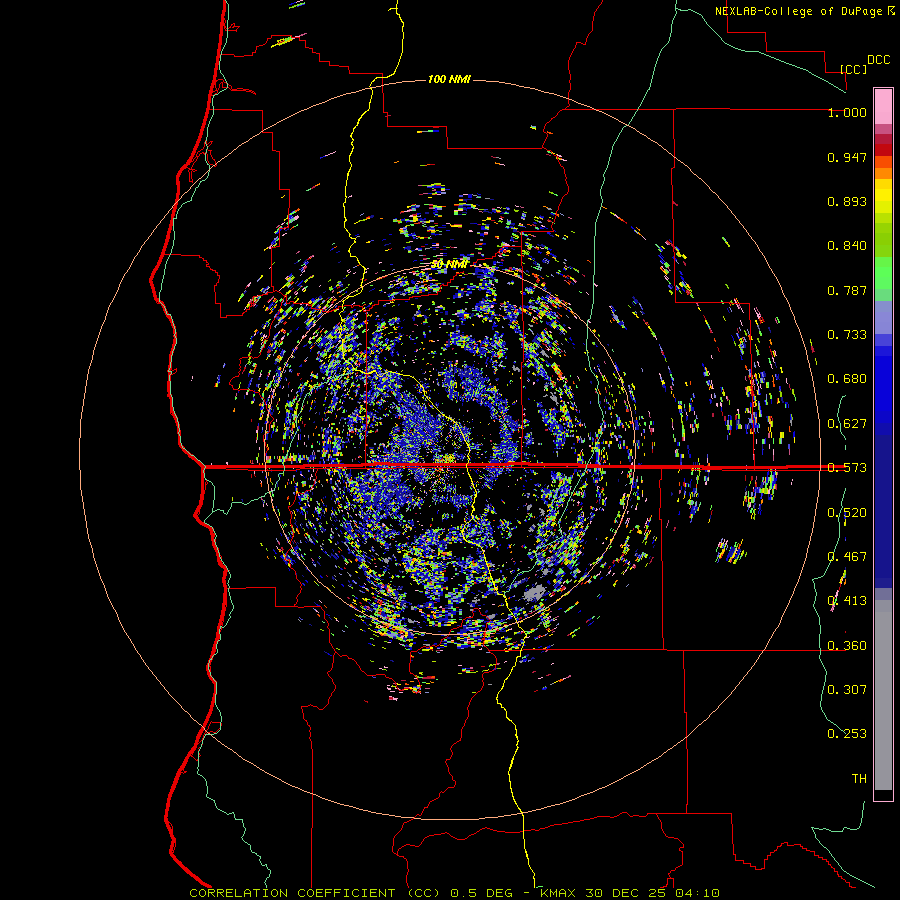
Task: Select the 0.840 scale value
Action: [847, 246]
